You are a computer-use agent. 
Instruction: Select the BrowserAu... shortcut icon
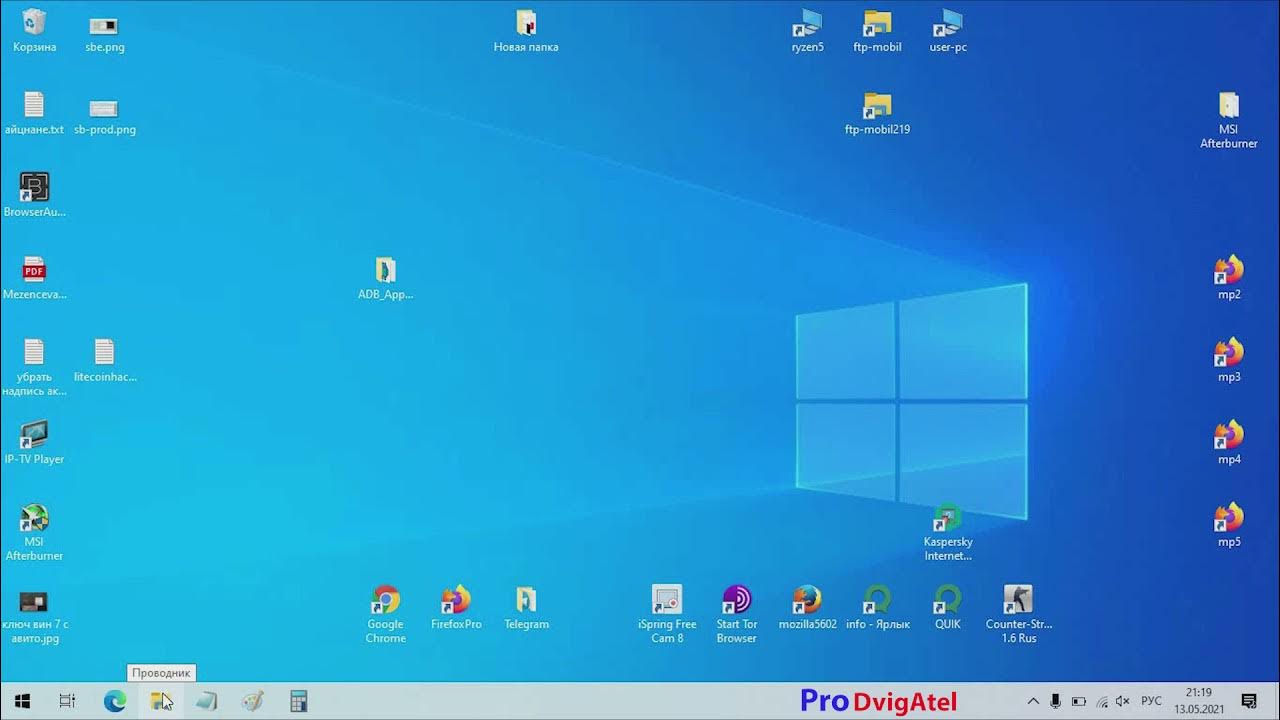[34, 195]
